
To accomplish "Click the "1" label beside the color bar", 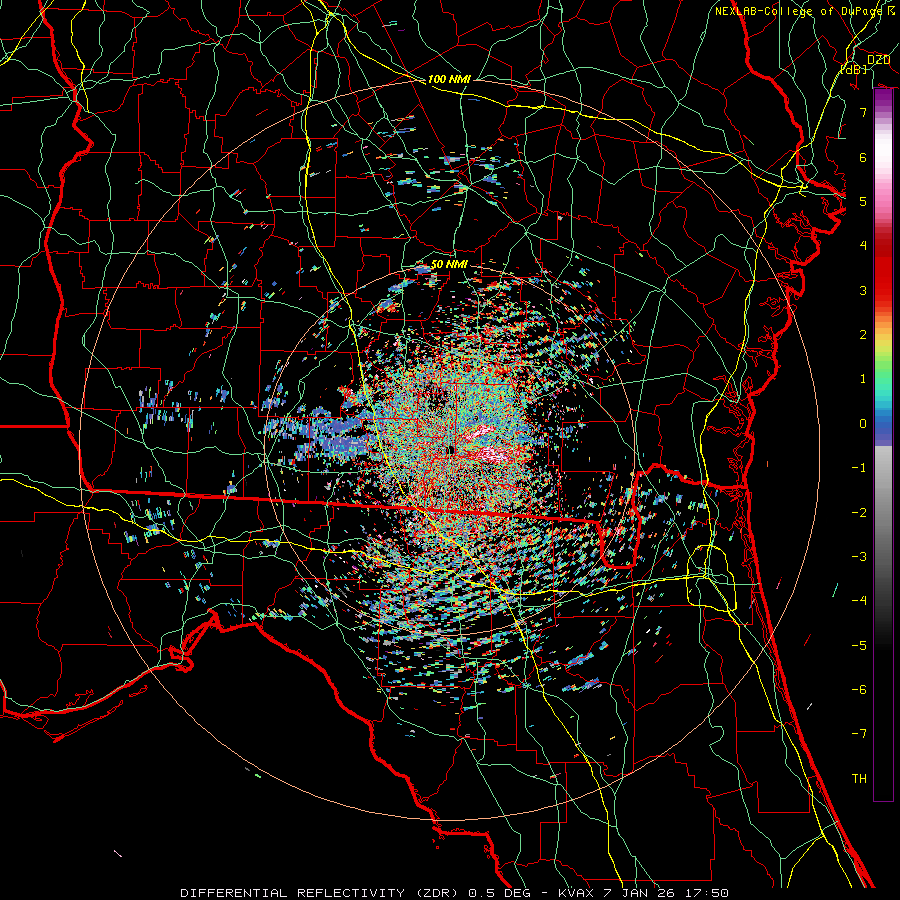I will pyautogui.click(x=863, y=379).
